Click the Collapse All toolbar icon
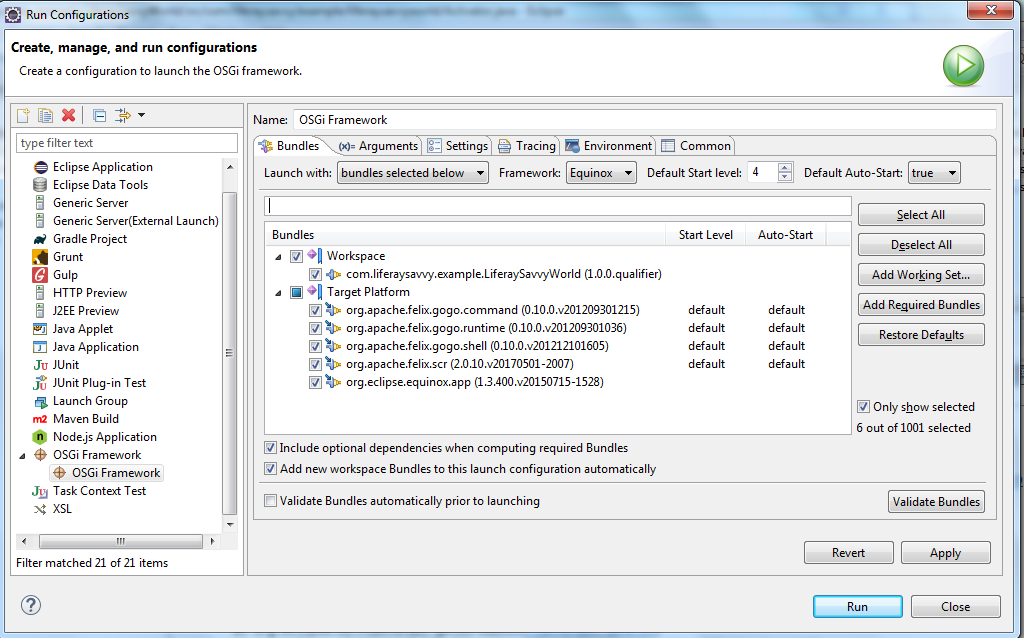1024x638 pixels. click(99, 116)
